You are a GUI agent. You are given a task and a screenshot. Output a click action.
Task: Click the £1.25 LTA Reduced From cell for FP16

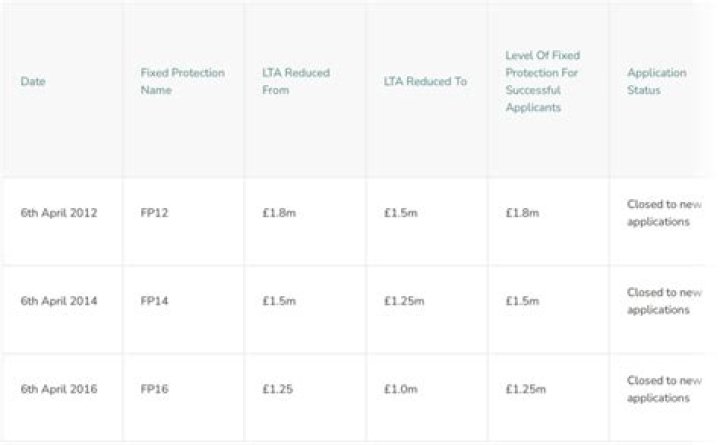pyautogui.click(x=277, y=389)
